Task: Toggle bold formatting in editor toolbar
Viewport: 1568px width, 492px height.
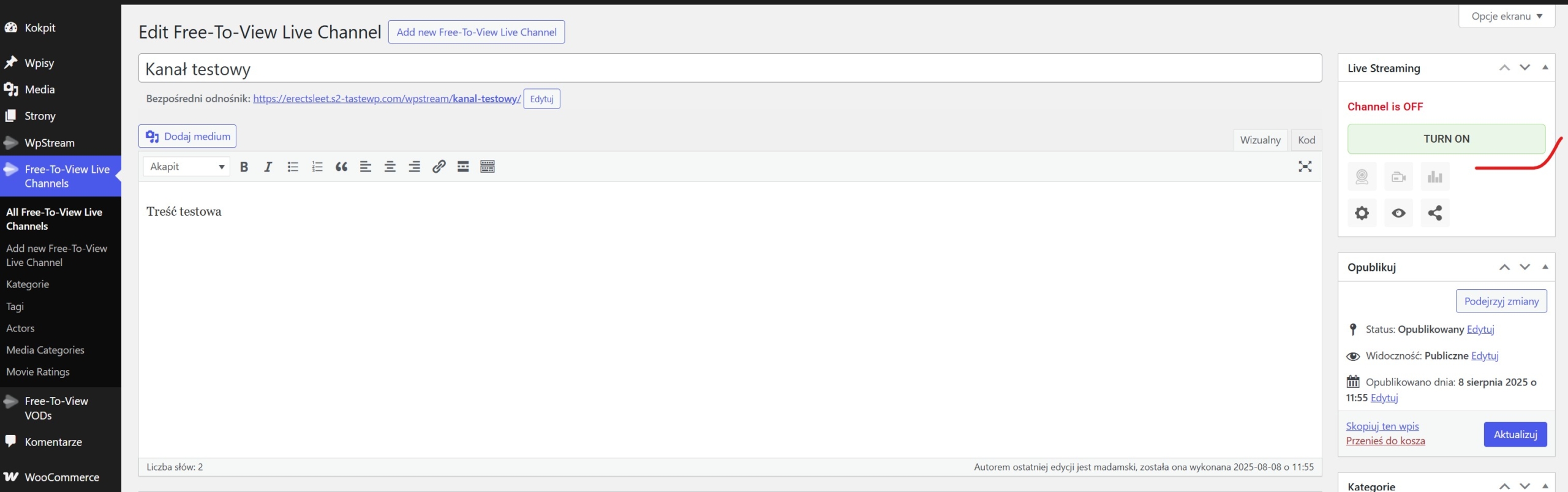Action: (x=244, y=167)
